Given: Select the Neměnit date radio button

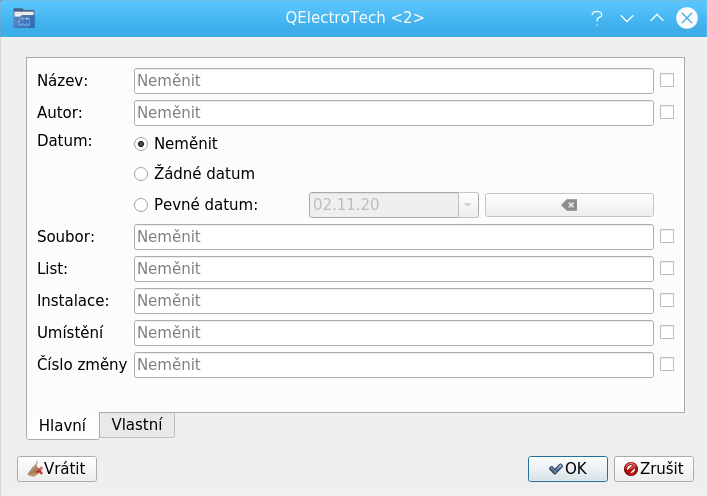Looking at the screenshot, I should click(x=141, y=143).
